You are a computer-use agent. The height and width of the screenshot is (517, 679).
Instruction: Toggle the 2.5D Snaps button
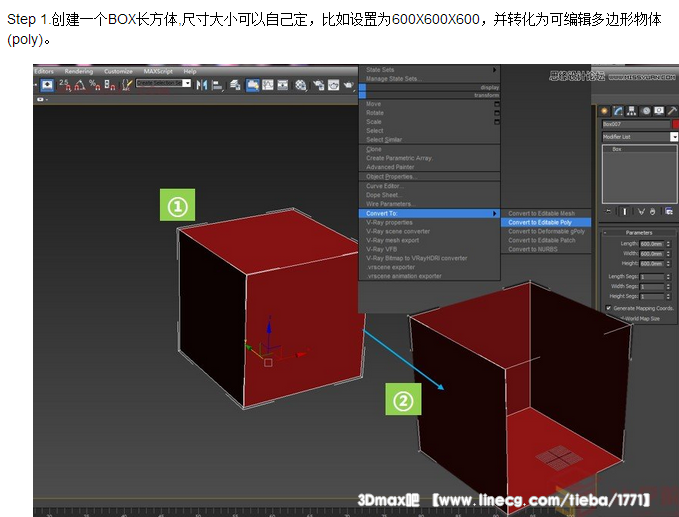coord(65,84)
